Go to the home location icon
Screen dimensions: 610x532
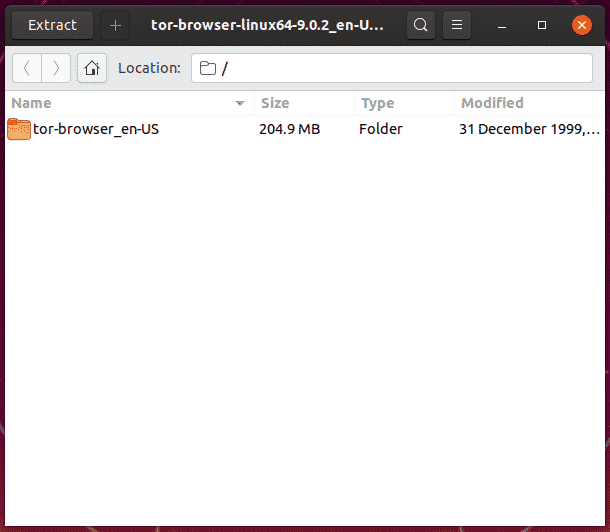coord(92,68)
